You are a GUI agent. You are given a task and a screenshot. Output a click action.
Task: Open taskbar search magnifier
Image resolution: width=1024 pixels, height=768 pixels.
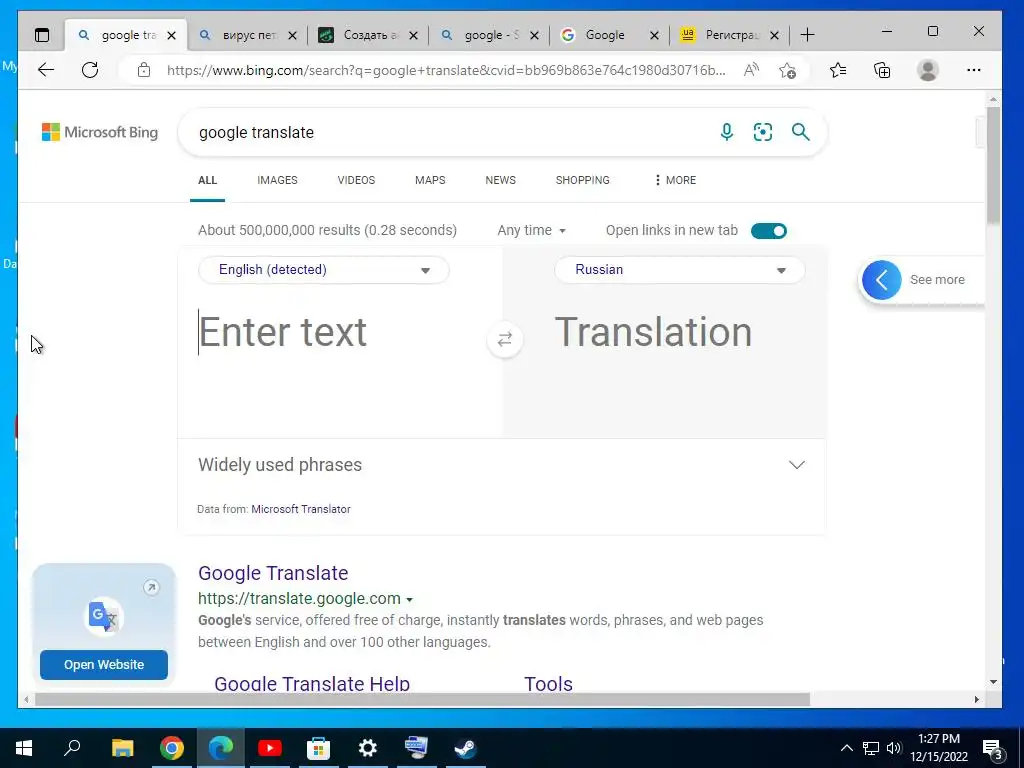pyautogui.click(x=72, y=747)
